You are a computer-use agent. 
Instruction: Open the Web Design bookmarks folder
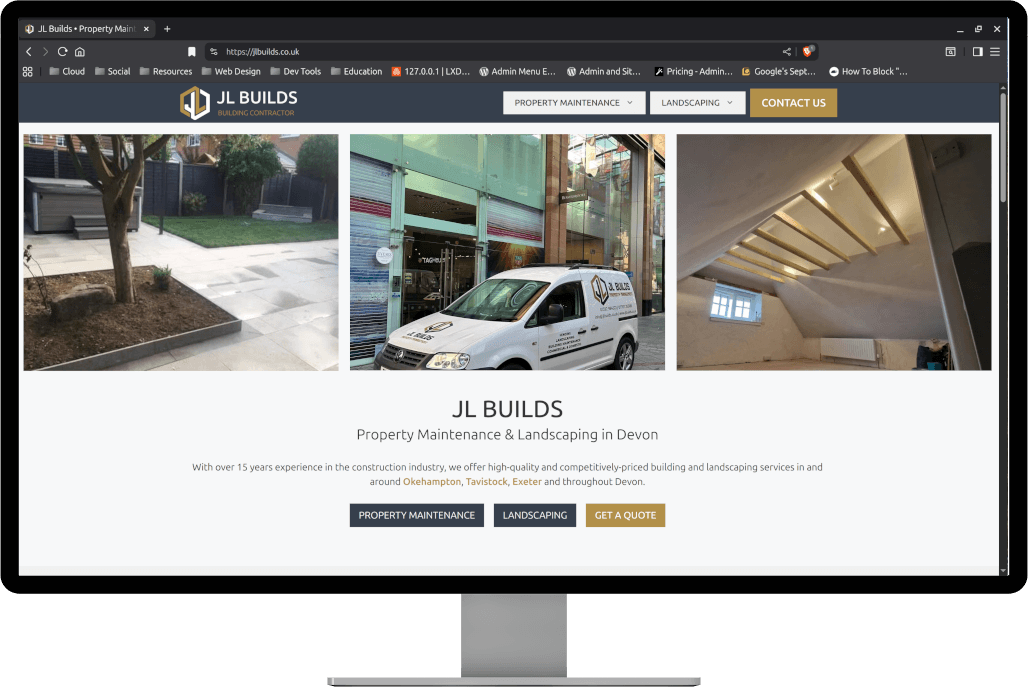point(231,72)
